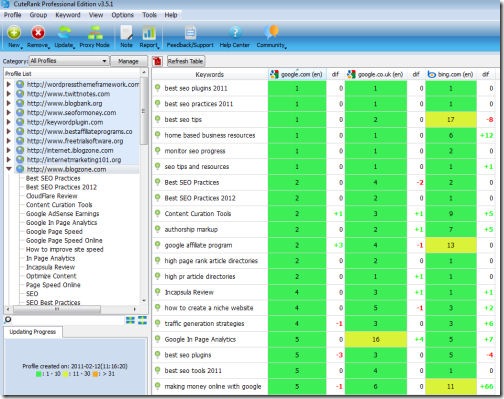
Task: Click the bing.com (en) column icon
Action: [432, 74]
